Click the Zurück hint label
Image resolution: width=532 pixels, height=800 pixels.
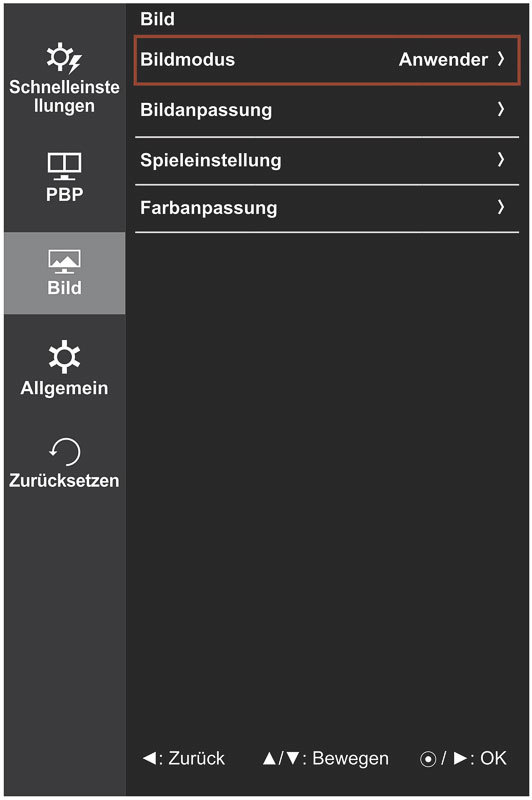tap(196, 758)
